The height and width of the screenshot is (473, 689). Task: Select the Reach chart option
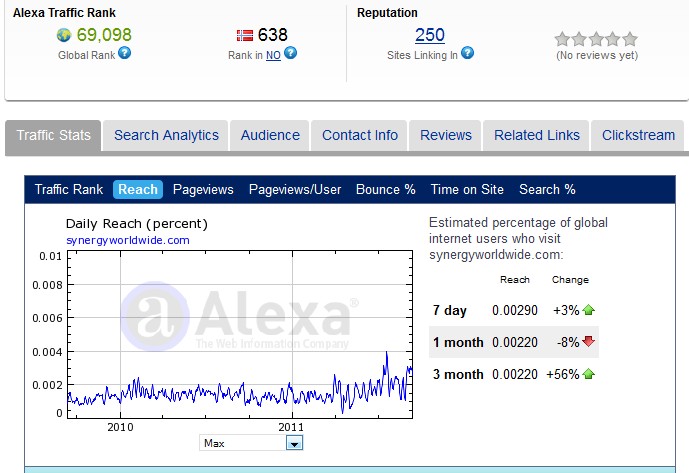(138, 189)
